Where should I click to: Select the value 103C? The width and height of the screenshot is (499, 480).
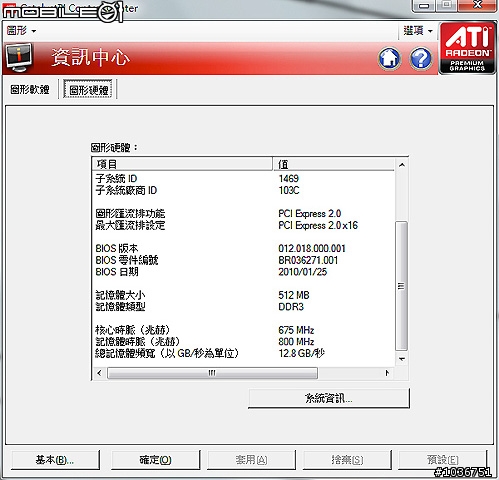(x=289, y=190)
